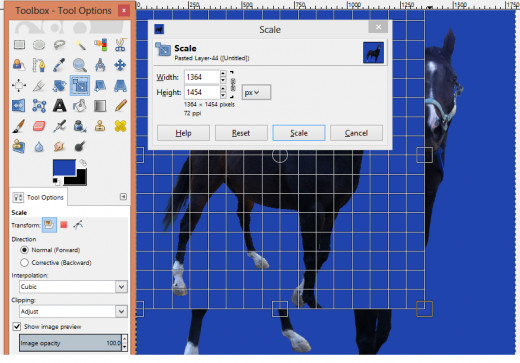Open the Interpolation dropdown showing Cubic
Screen dimensions: 520x363
[73, 287]
